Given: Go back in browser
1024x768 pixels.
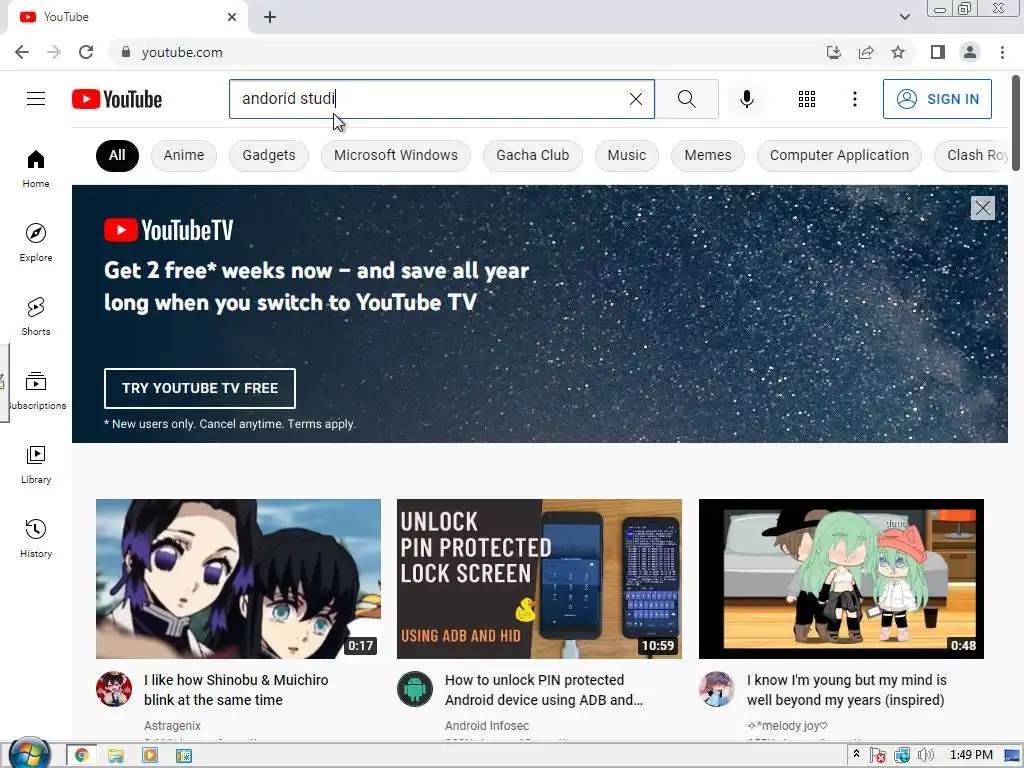Looking at the screenshot, I should [22, 52].
